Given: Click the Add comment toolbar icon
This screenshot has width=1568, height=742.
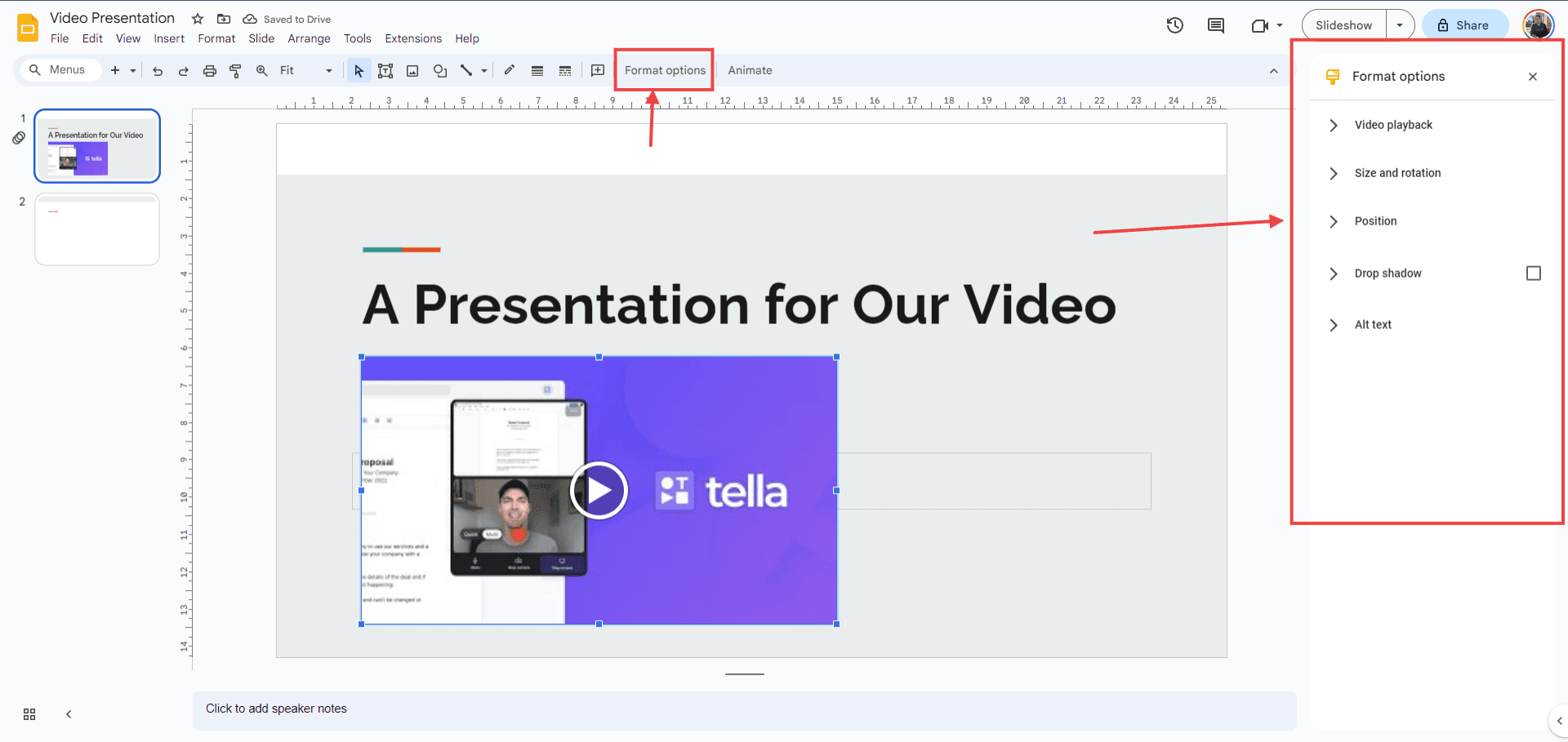Looking at the screenshot, I should 598,70.
